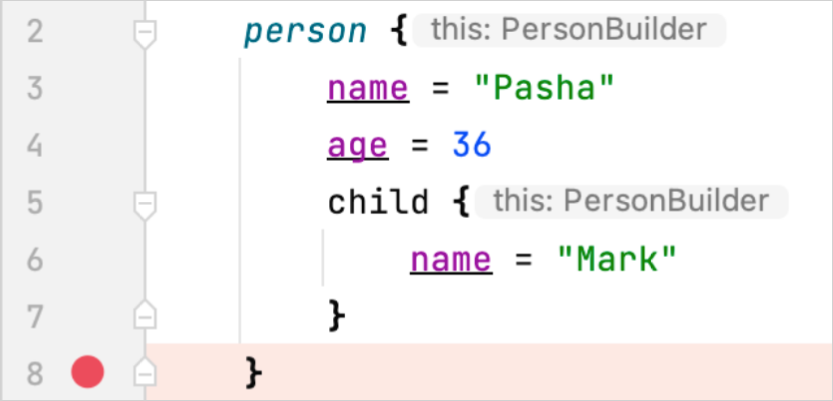Image resolution: width=833 pixels, height=401 pixels.
Task: Place the cursor on the number 36
Action: click(x=472, y=147)
